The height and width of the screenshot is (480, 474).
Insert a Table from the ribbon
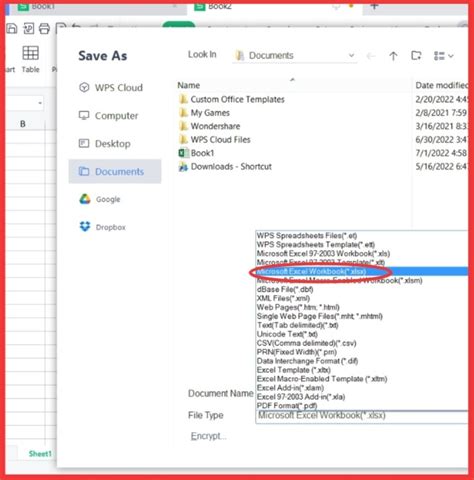click(x=30, y=60)
